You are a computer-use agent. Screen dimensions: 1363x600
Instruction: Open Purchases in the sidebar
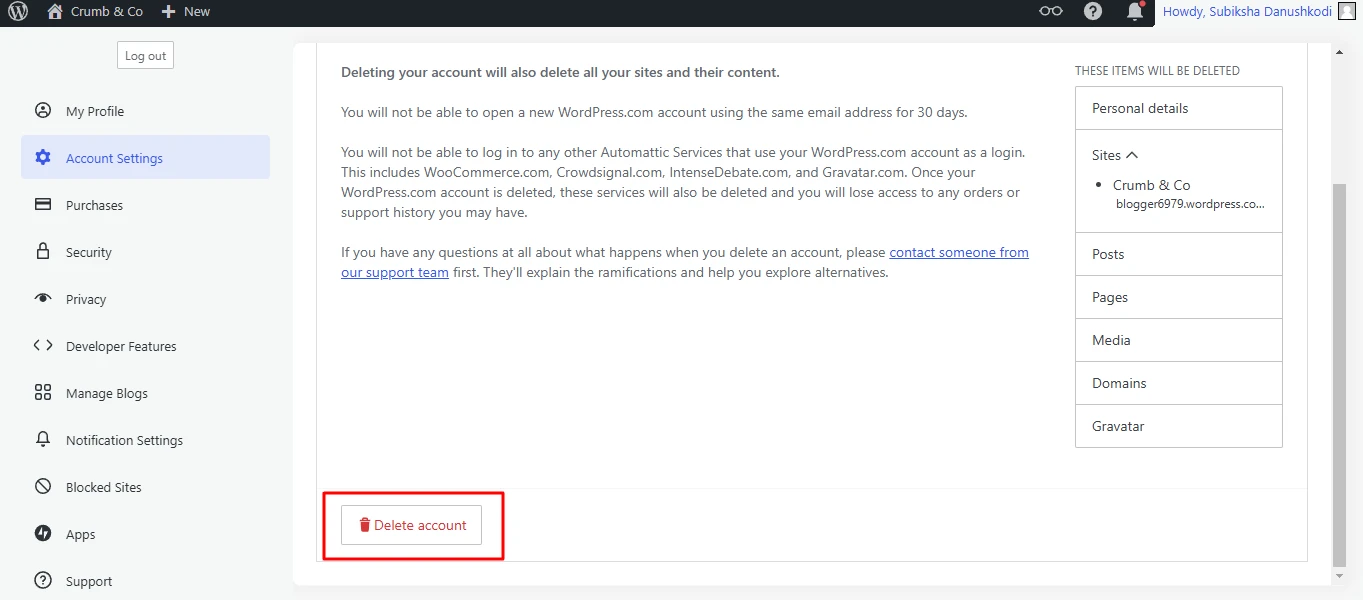(x=94, y=205)
